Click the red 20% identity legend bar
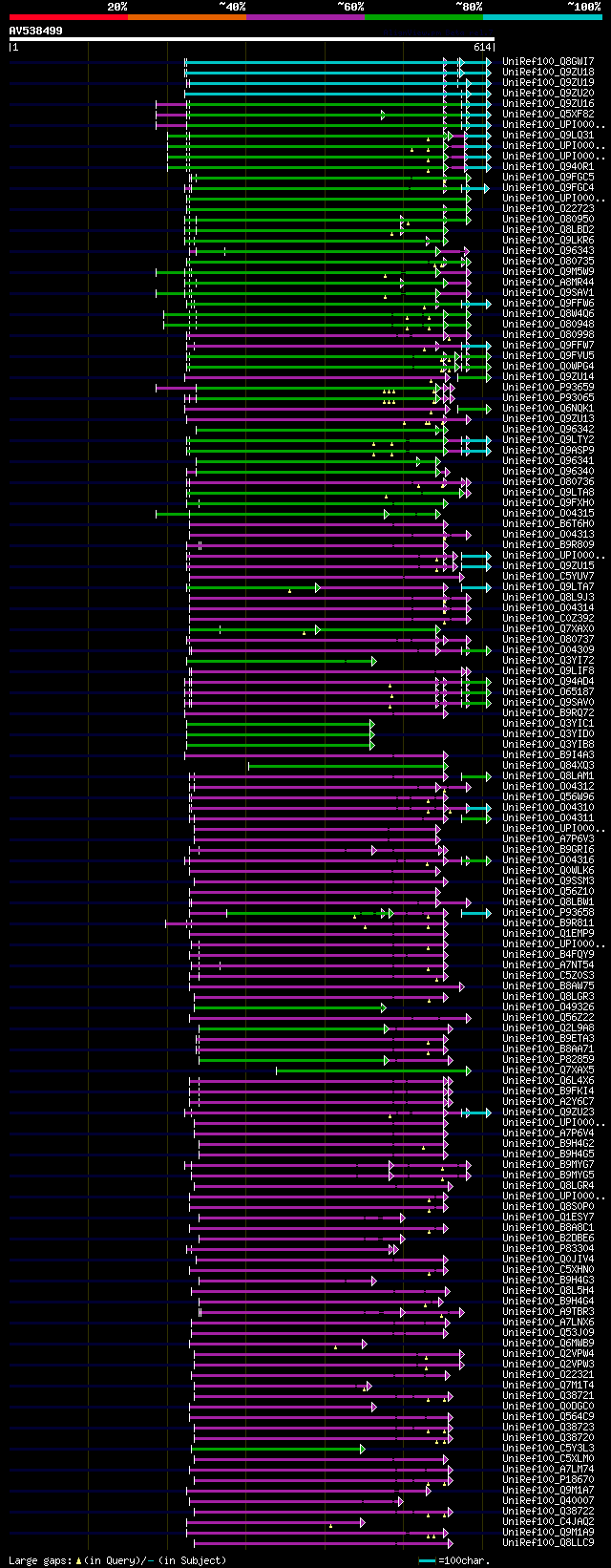This screenshot has width=611, height=1568. click(68, 17)
